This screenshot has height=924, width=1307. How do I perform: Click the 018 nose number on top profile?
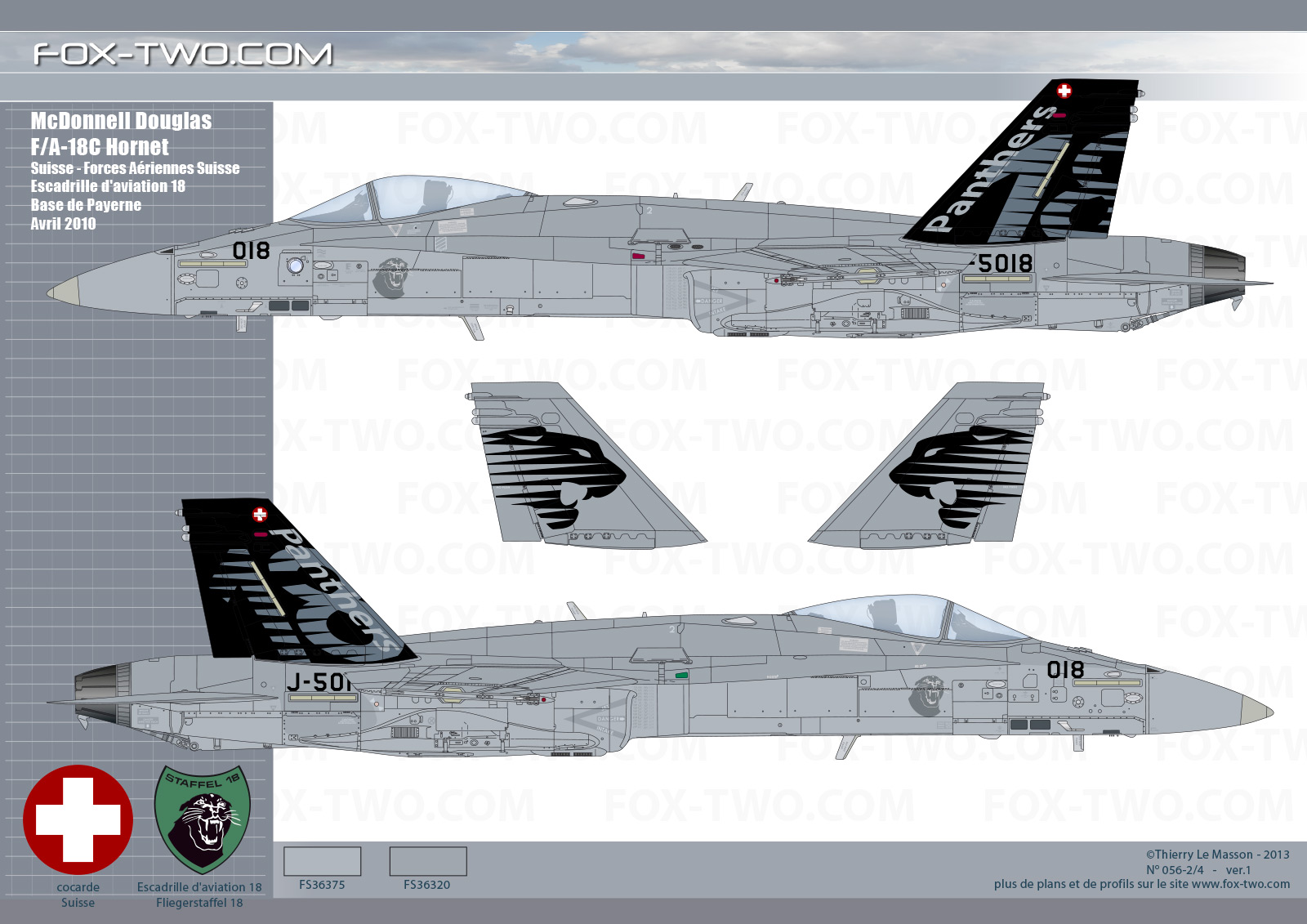coord(251,251)
